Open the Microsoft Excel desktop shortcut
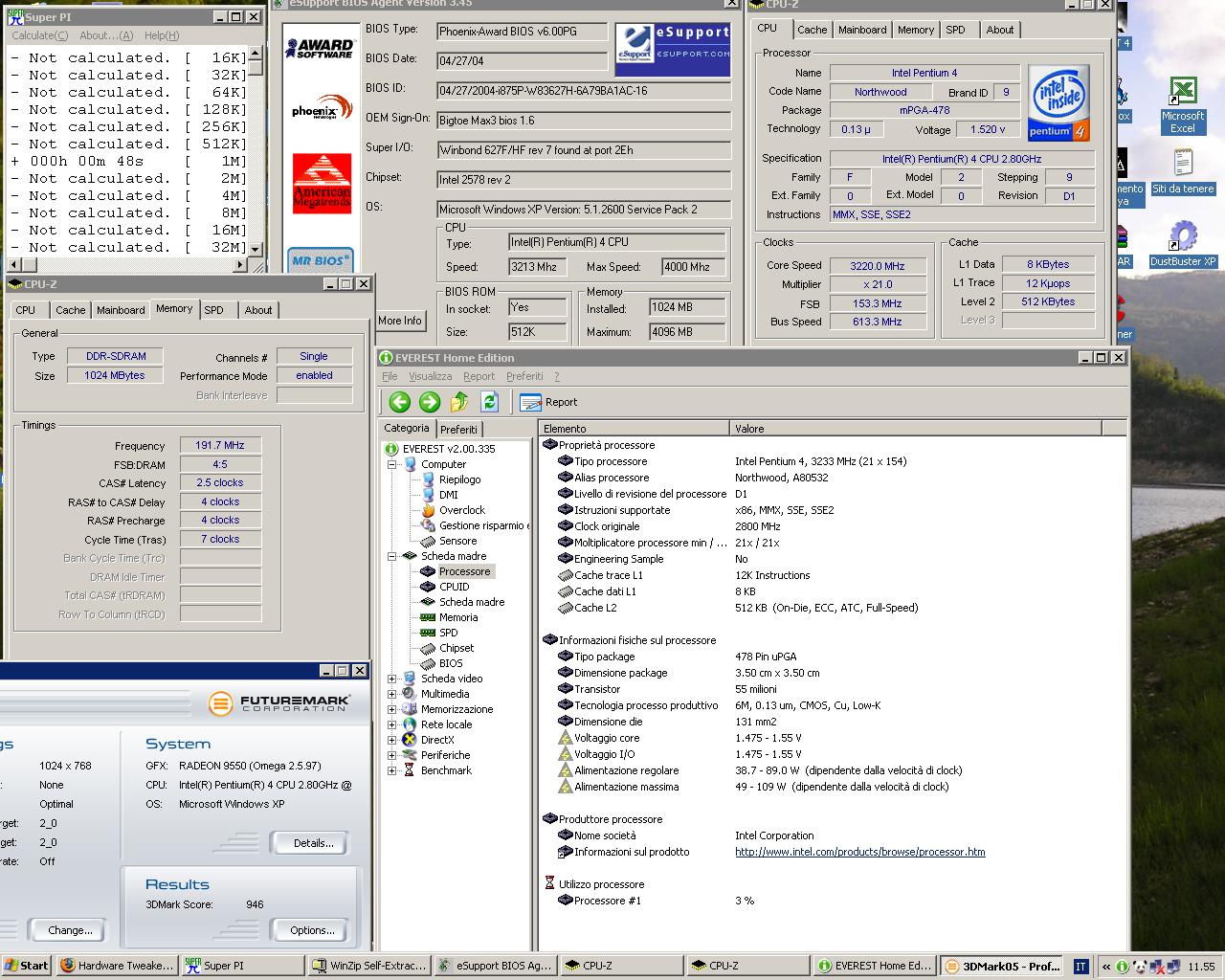1225x980 pixels. tap(1183, 104)
